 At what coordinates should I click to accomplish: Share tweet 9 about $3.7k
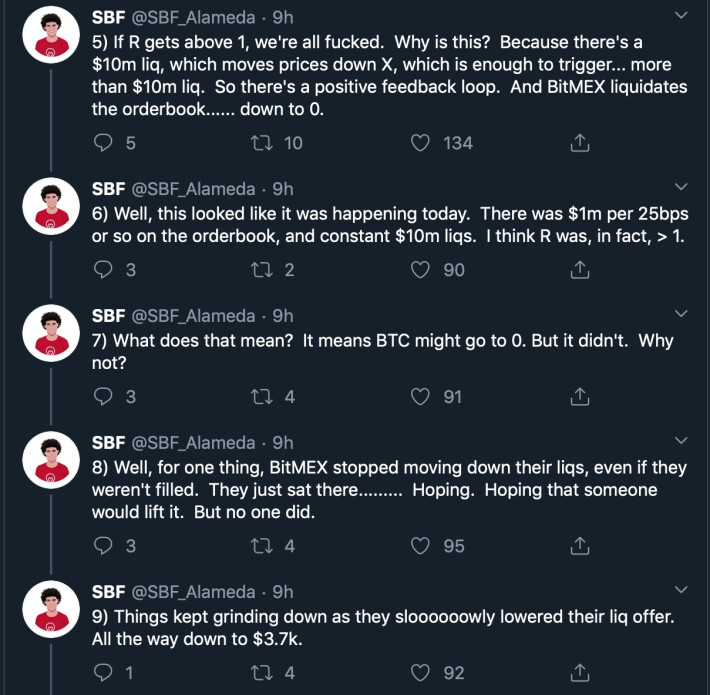click(579, 672)
